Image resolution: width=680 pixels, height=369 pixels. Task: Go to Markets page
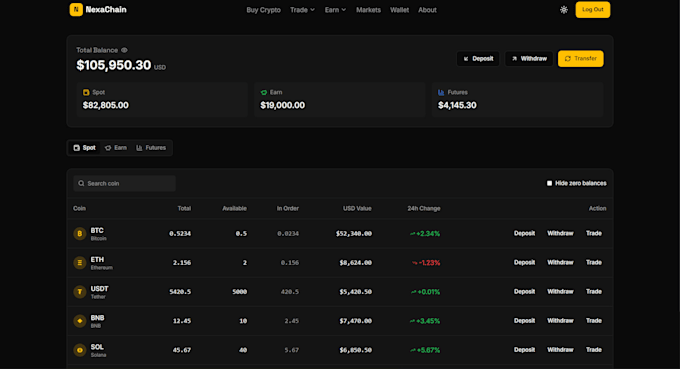coord(368,10)
